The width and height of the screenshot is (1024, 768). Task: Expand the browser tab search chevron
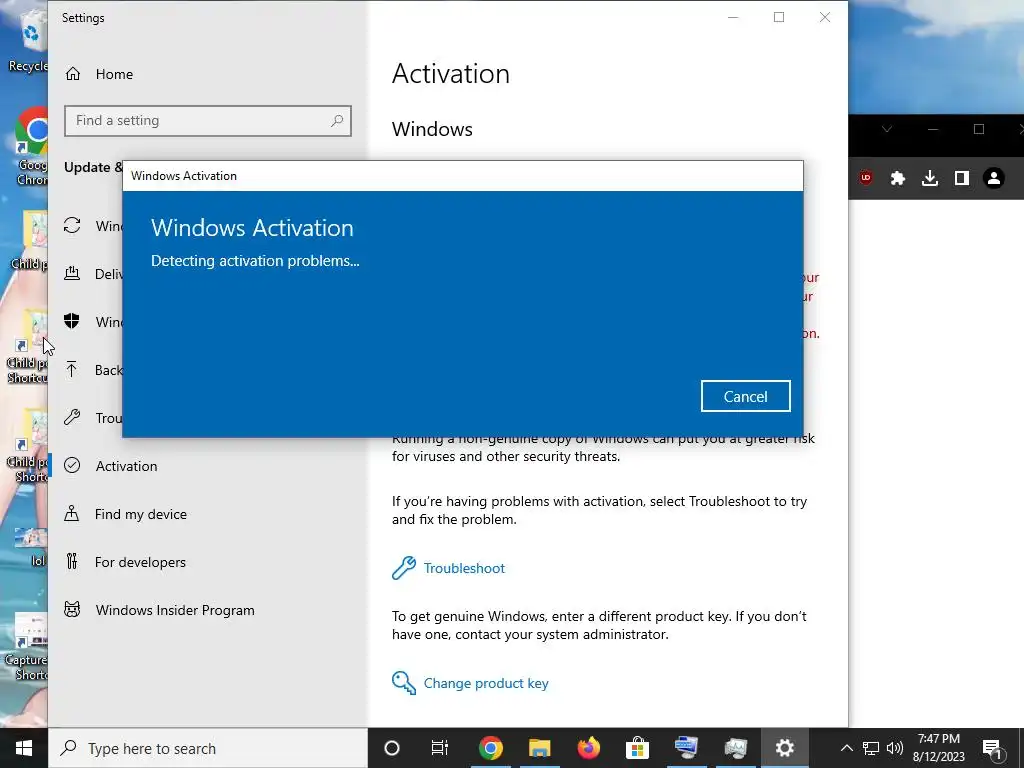887,129
